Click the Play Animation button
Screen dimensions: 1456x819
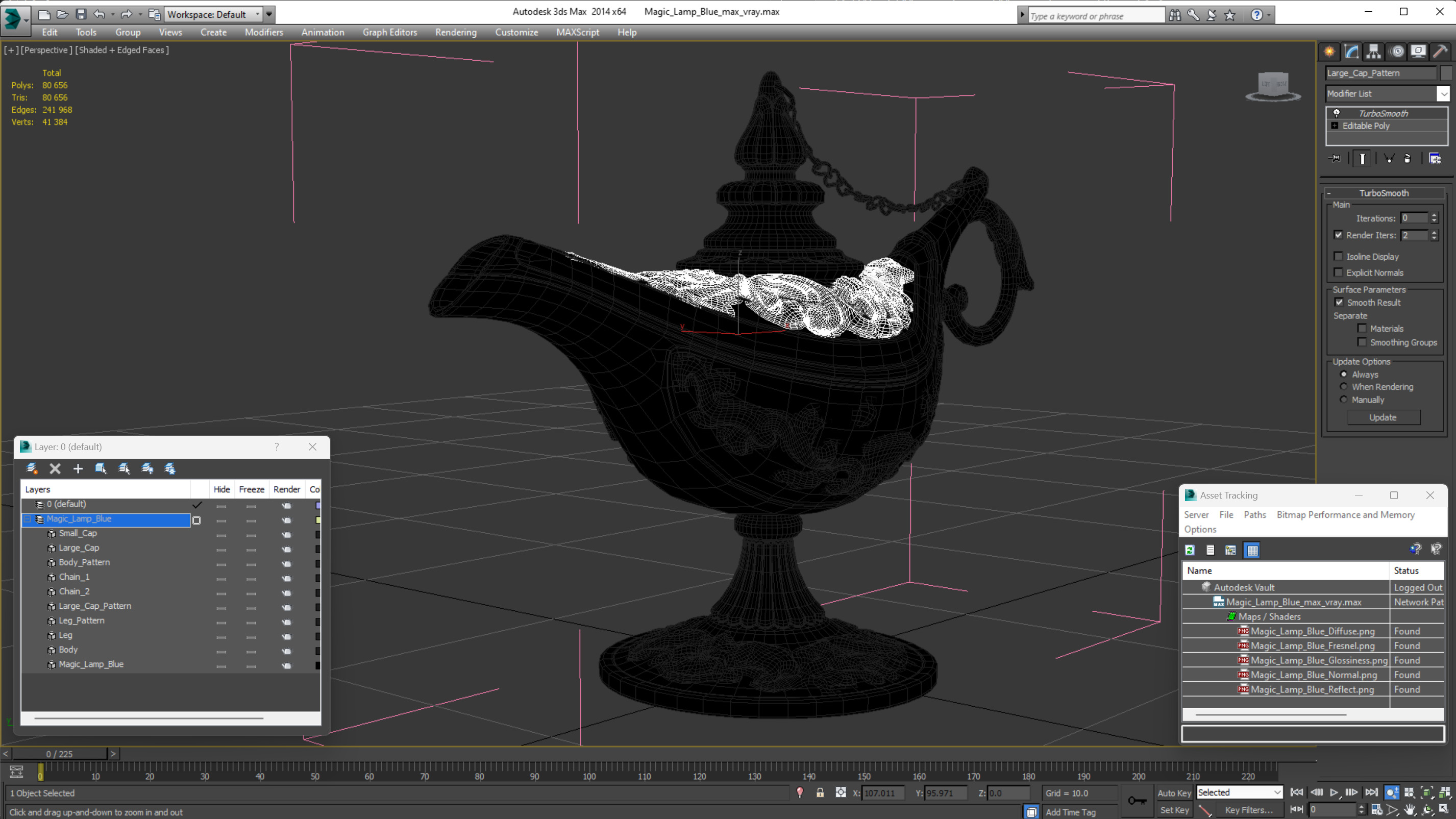click(1334, 792)
